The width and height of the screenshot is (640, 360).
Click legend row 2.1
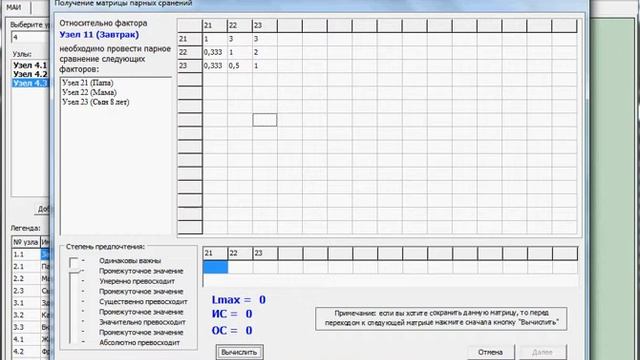(30, 267)
